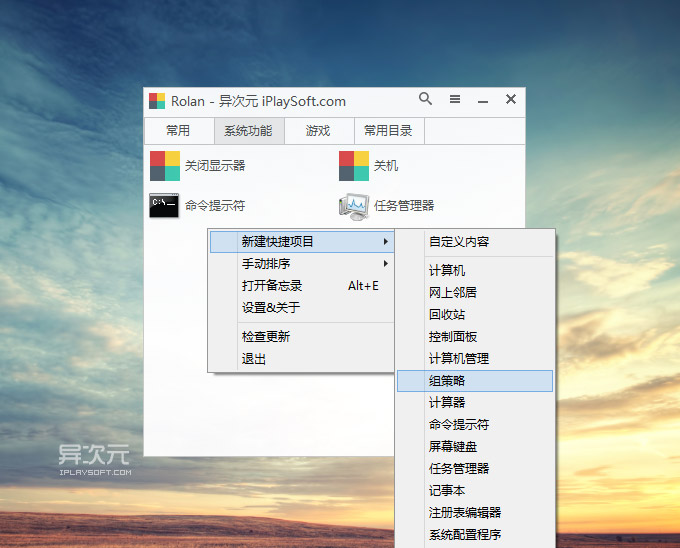Click the highlighted 组策略 submenu entry
The width and height of the screenshot is (680, 548).
pos(475,381)
